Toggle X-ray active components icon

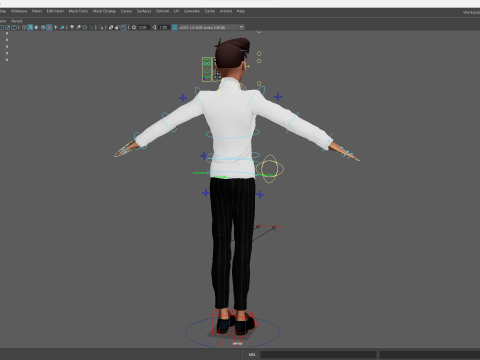(x=117, y=27)
